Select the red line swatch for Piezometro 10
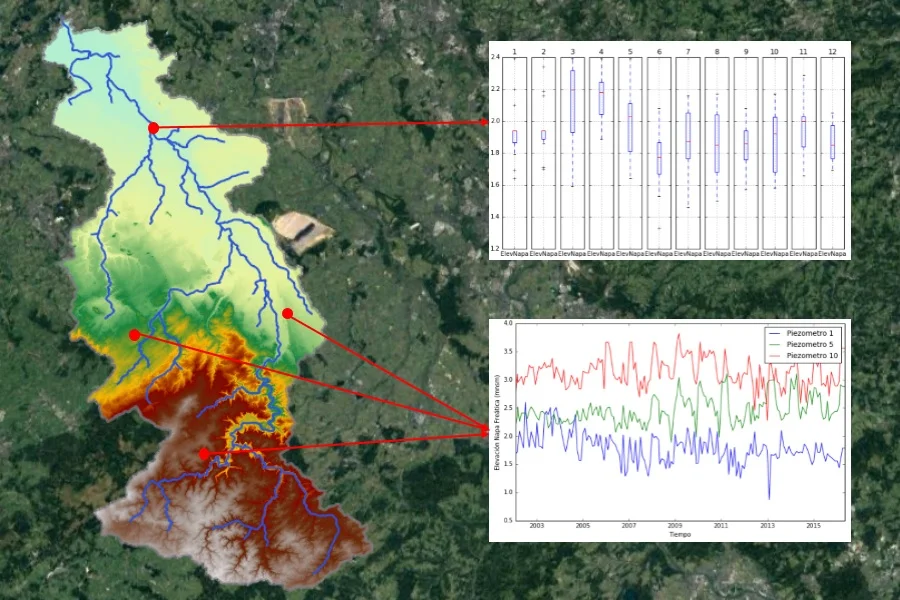This screenshot has width=900, height=600. [x=776, y=356]
